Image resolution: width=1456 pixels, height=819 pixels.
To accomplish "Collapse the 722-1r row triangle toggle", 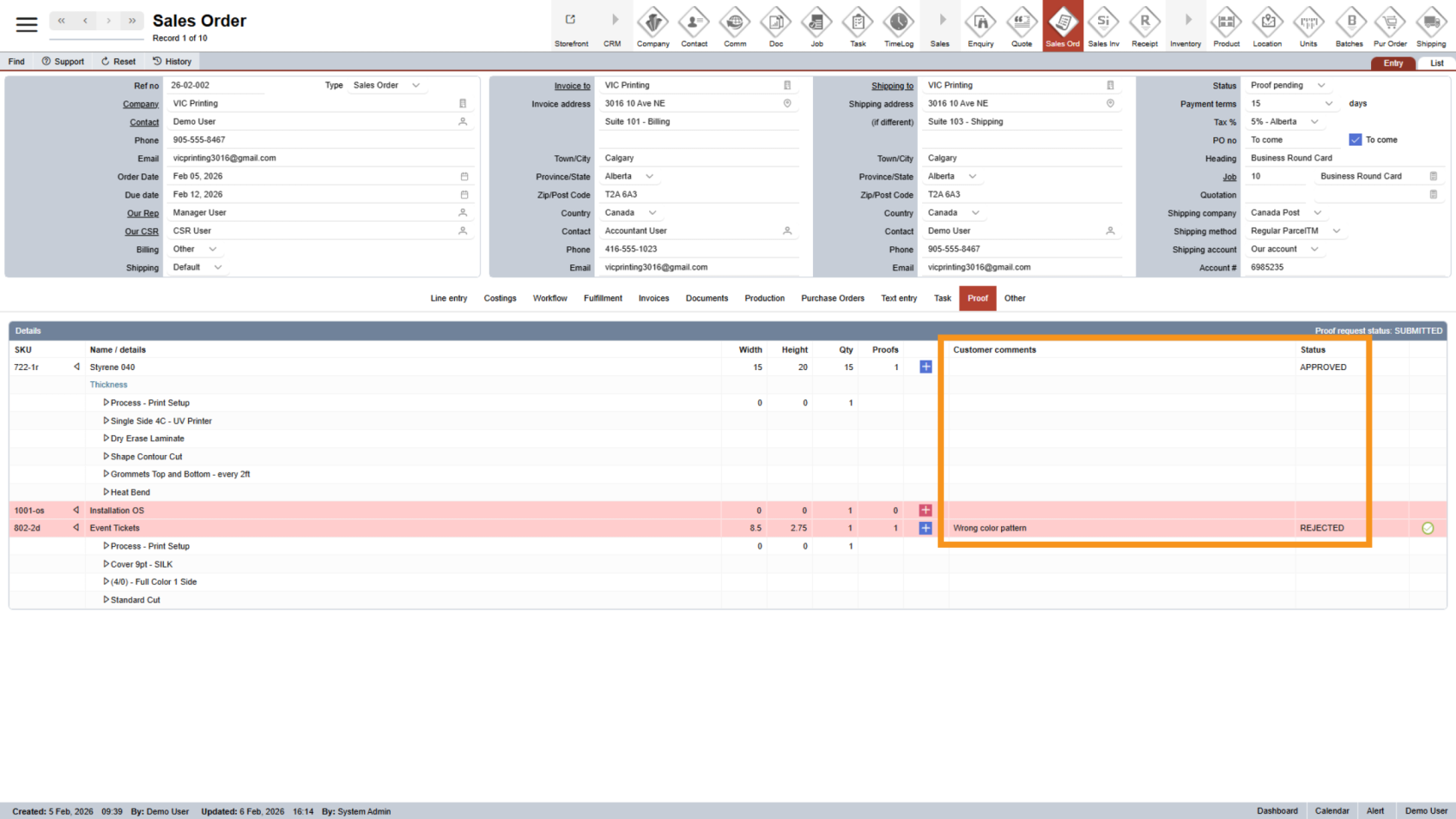I will pyautogui.click(x=76, y=367).
